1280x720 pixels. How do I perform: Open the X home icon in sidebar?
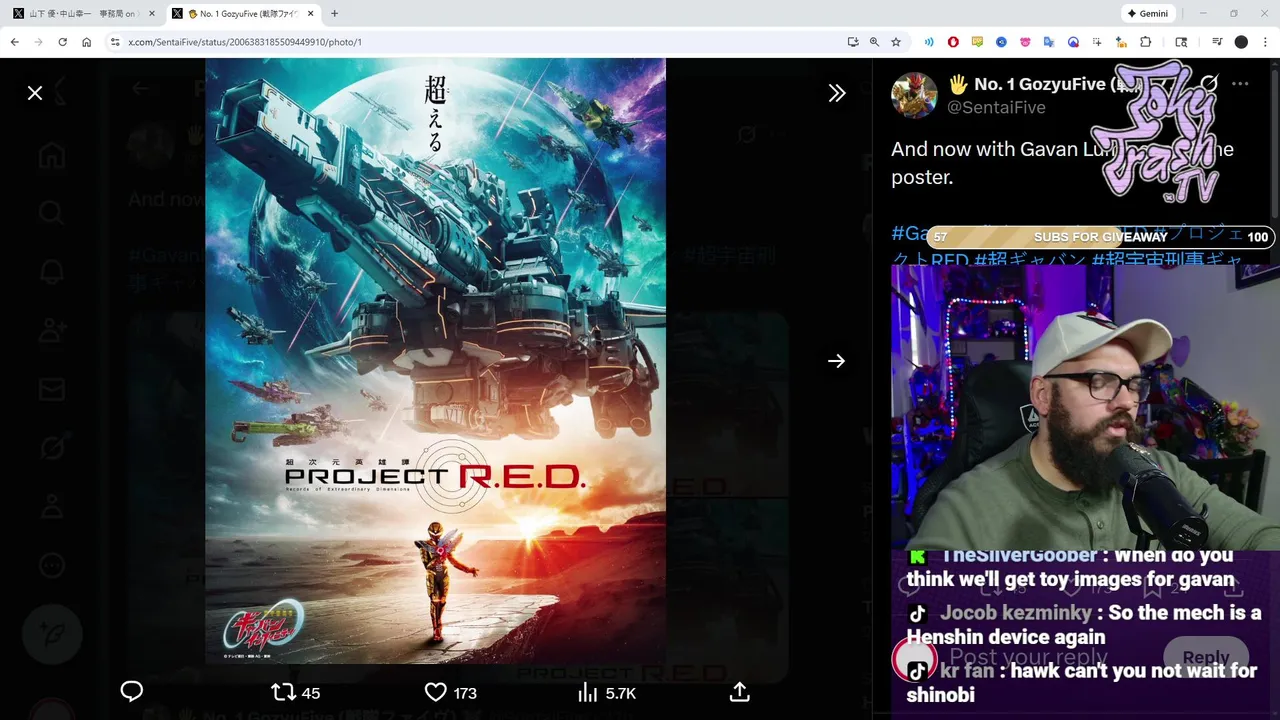(52, 156)
